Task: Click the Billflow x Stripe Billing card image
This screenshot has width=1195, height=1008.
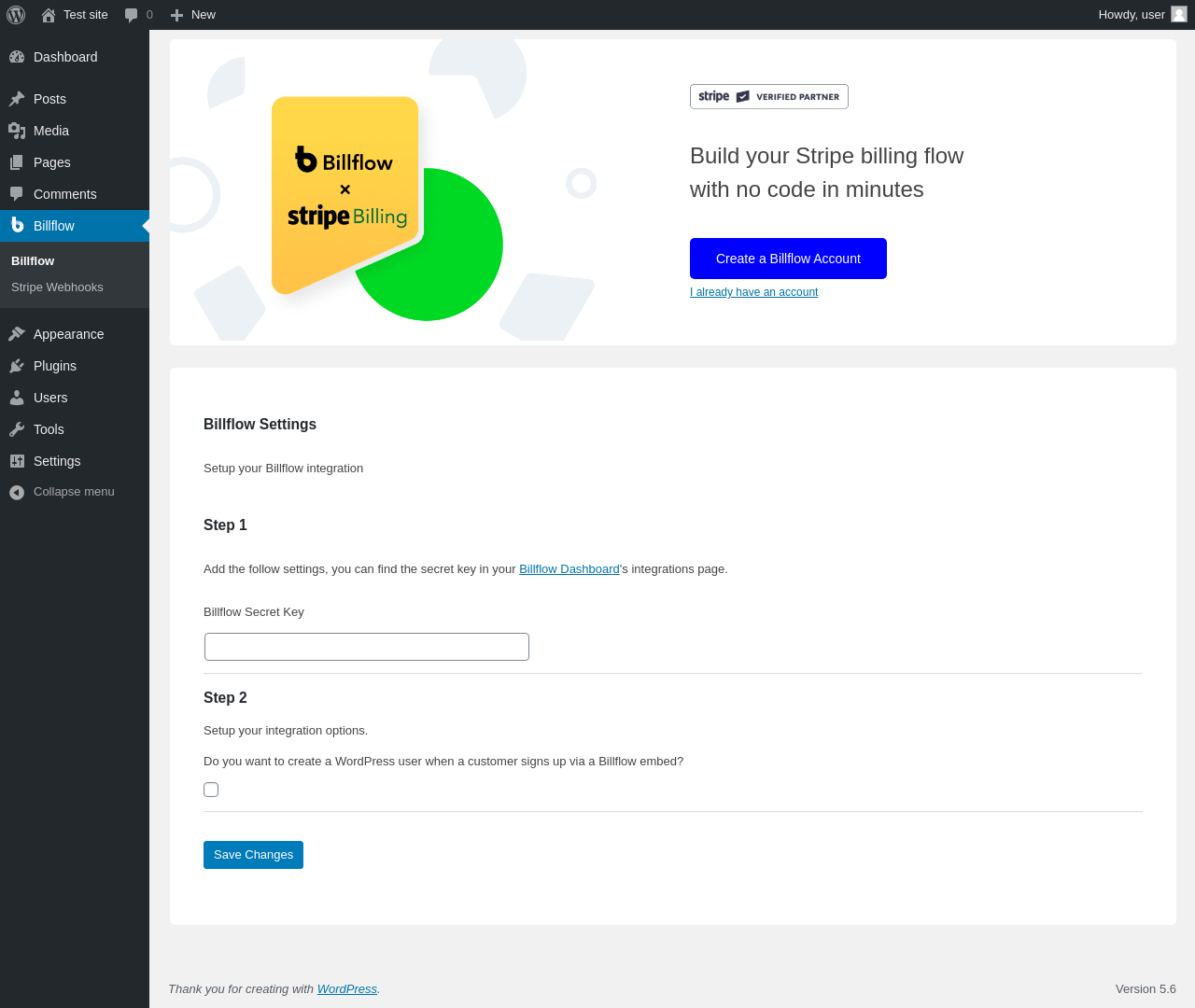Action: pos(345,194)
